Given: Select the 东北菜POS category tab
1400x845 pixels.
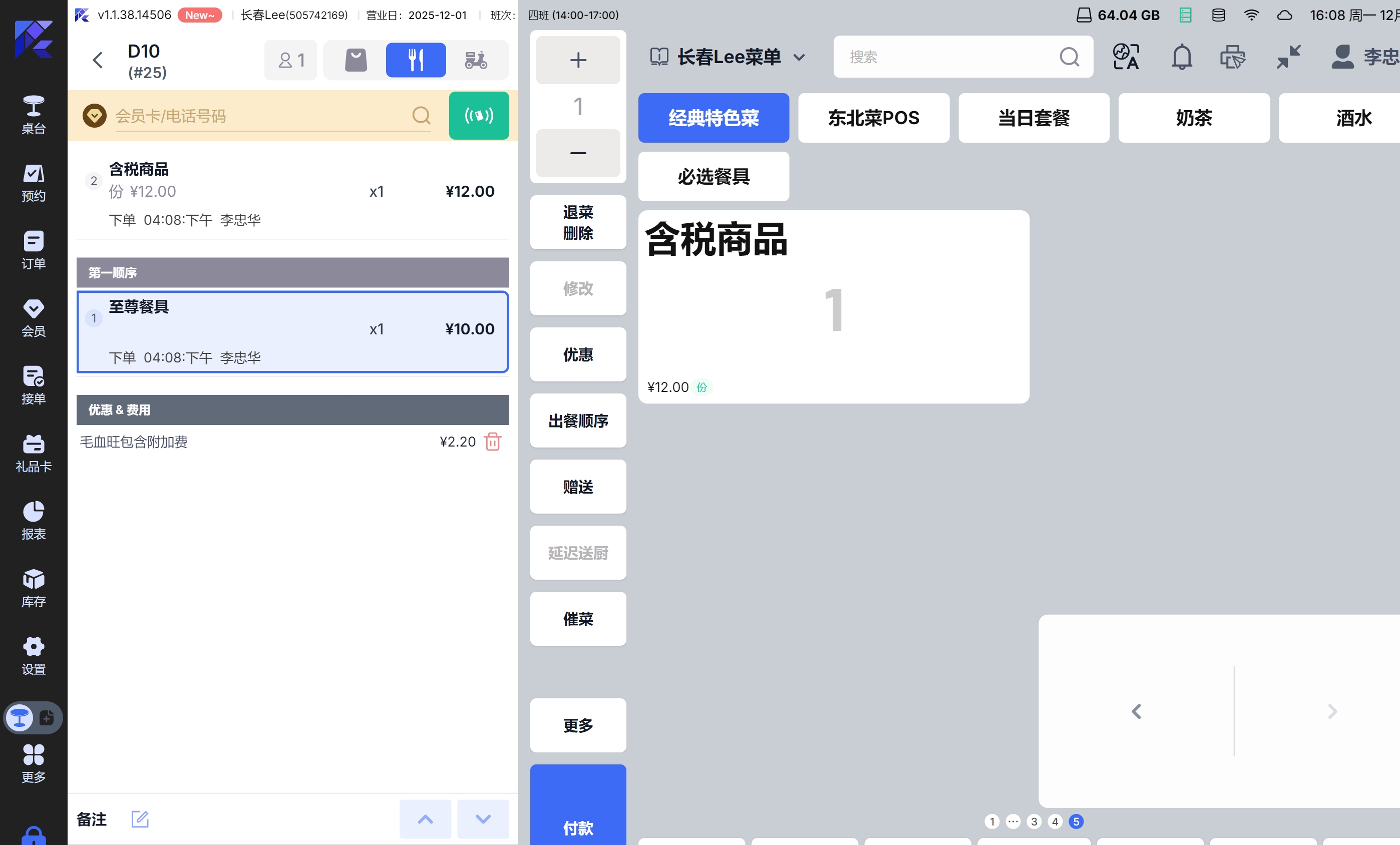Looking at the screenshot, I should click(873, 118).
